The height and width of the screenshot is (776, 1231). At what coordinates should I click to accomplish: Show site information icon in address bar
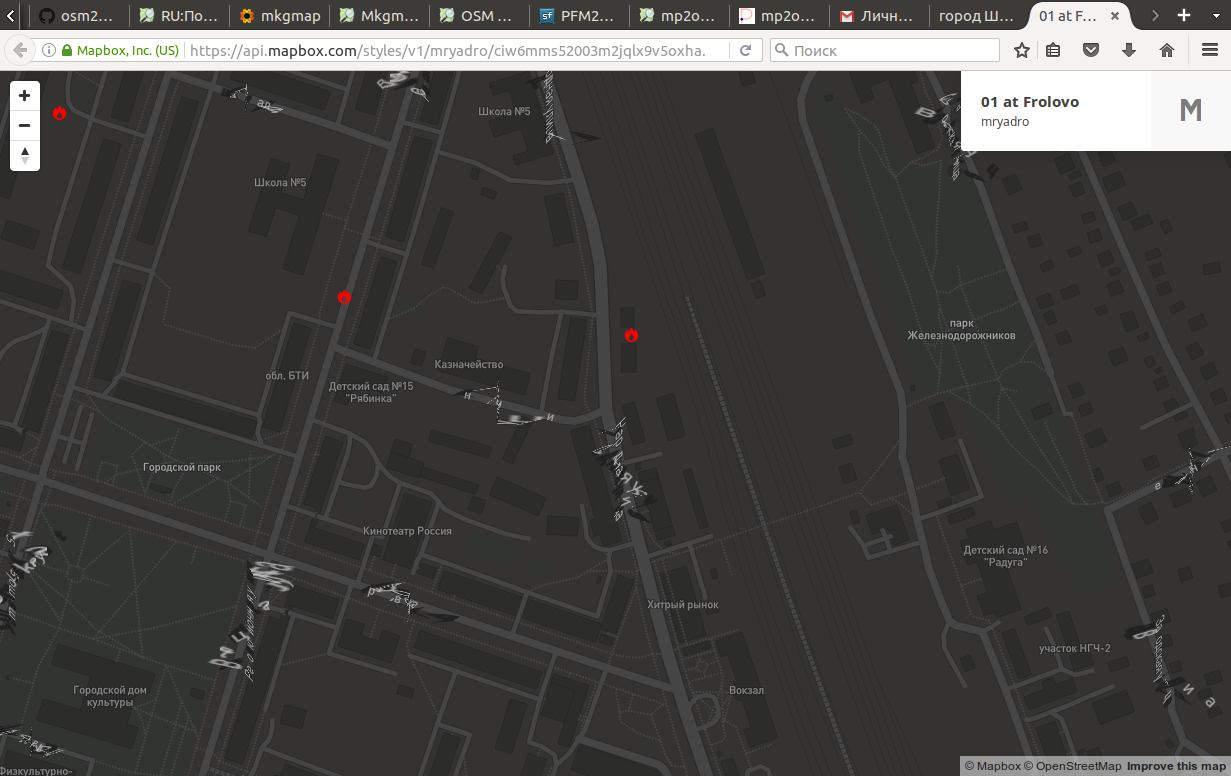[x=50, y=50]
